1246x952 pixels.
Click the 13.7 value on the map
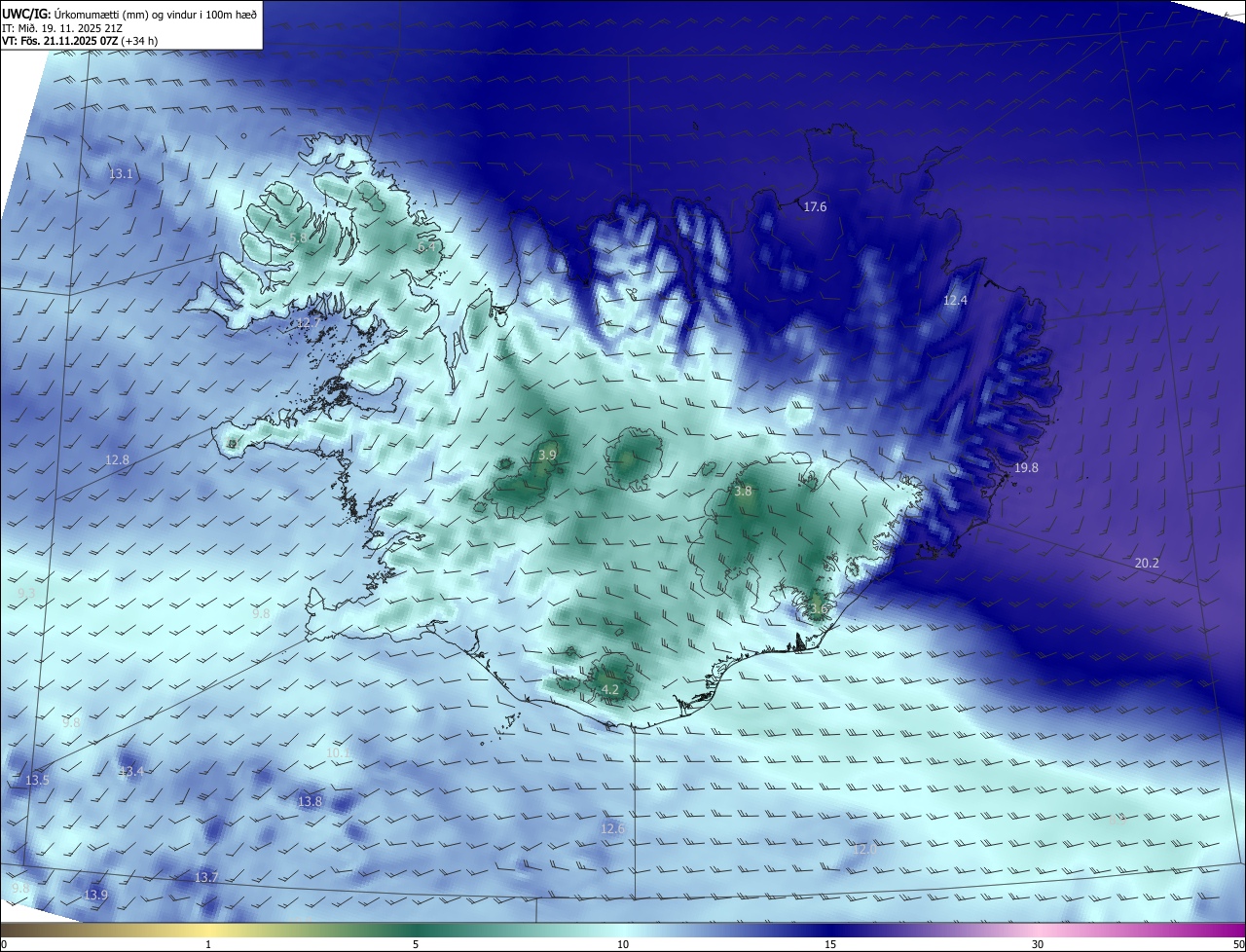205,878
